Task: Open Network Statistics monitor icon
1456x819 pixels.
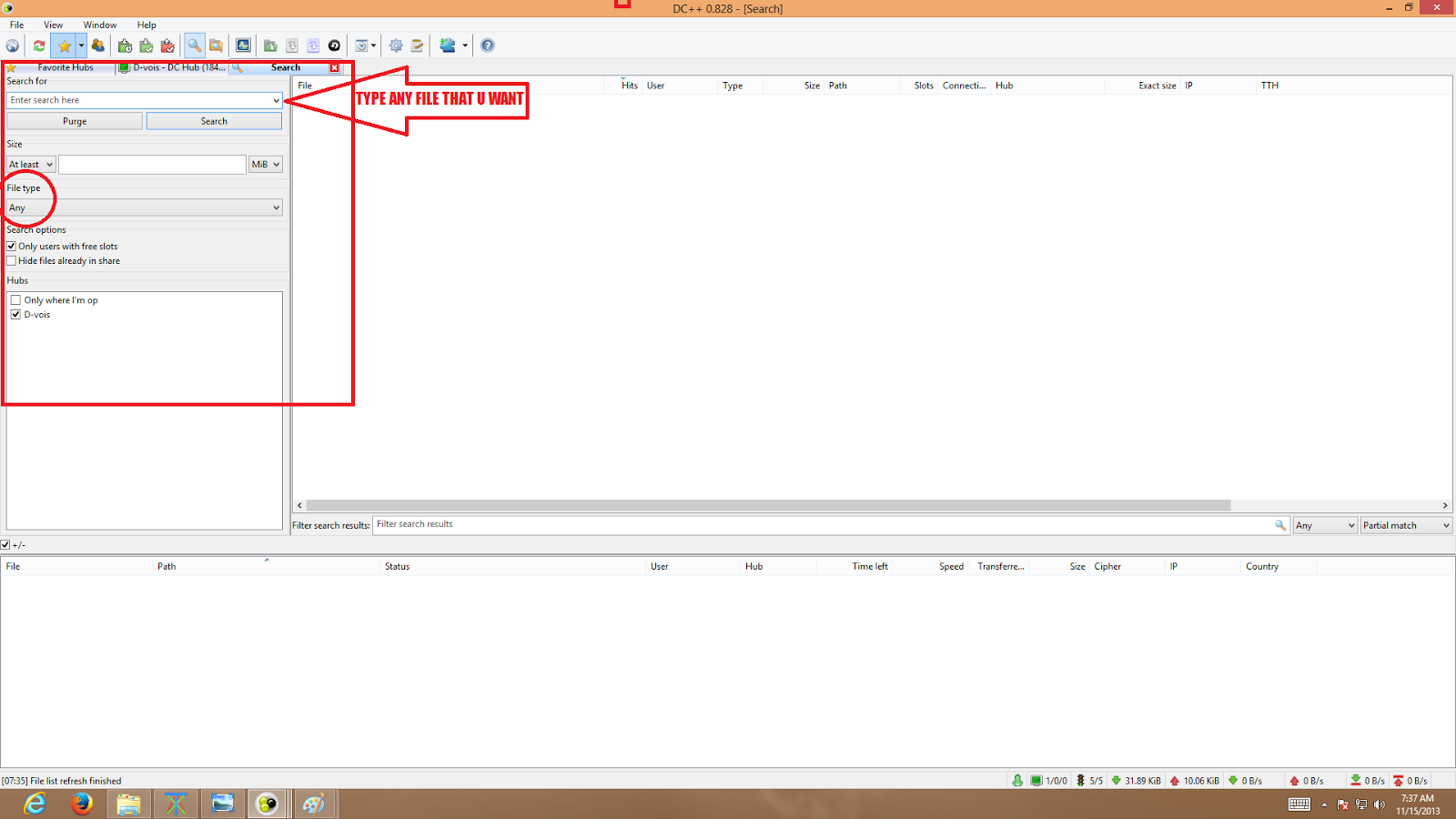Action: [x=243, y=45]
